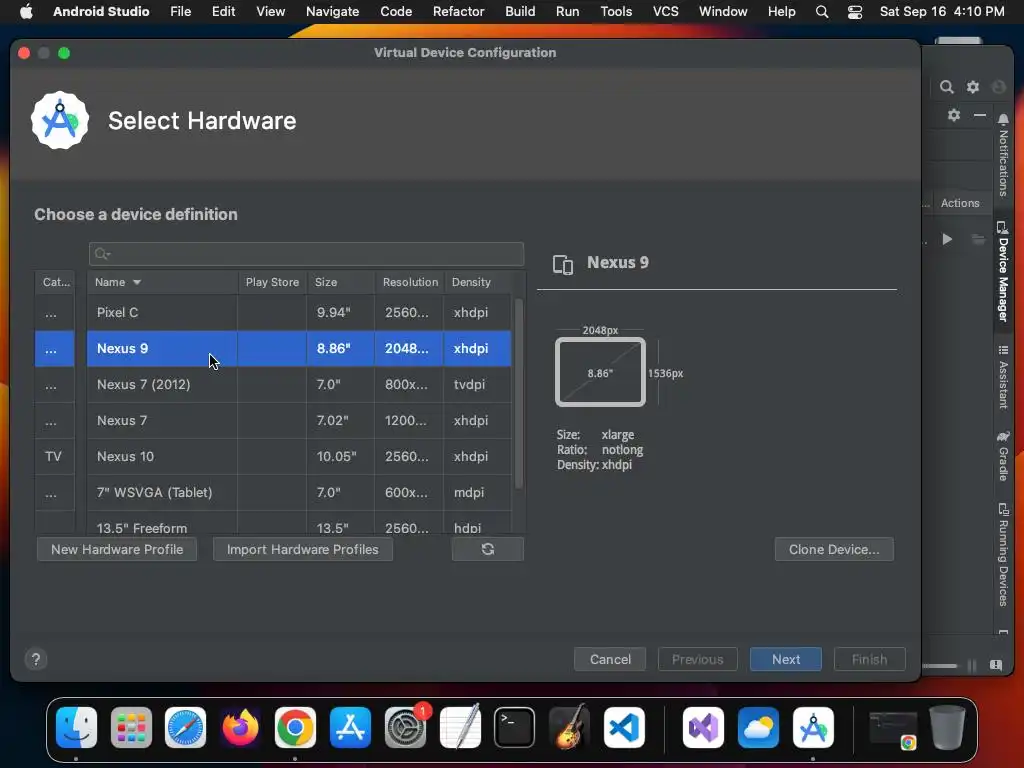
Task: Open App Store from the dock
Action: (350, 728)
